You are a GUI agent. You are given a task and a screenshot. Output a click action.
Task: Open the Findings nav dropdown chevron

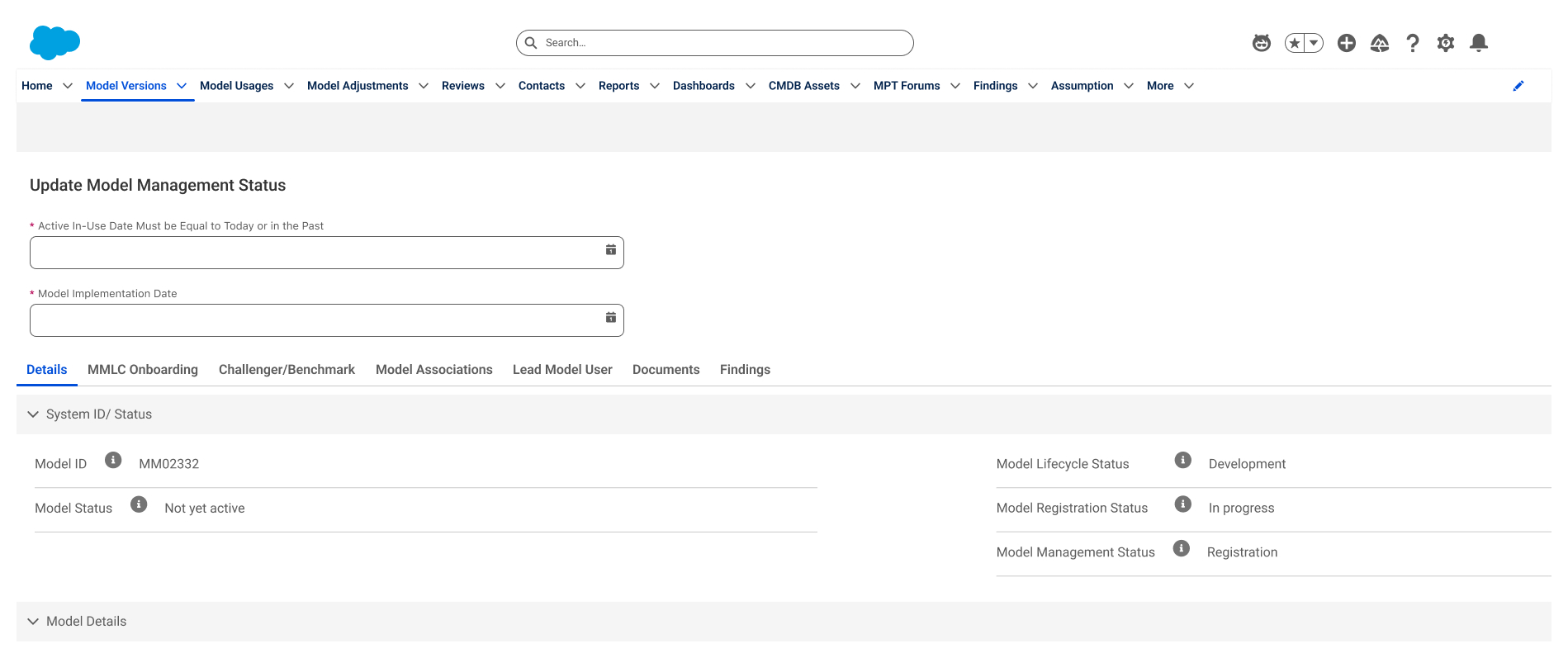point(1033,86)
